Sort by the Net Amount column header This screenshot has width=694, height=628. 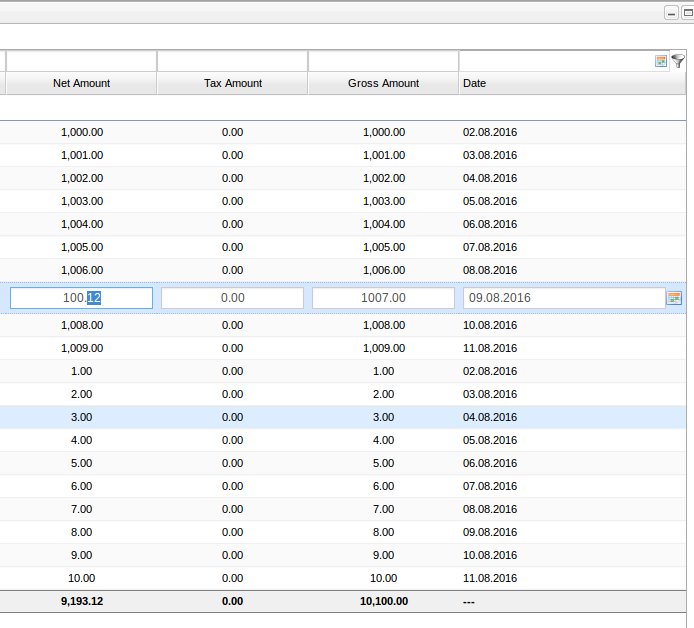pos(81,83)
